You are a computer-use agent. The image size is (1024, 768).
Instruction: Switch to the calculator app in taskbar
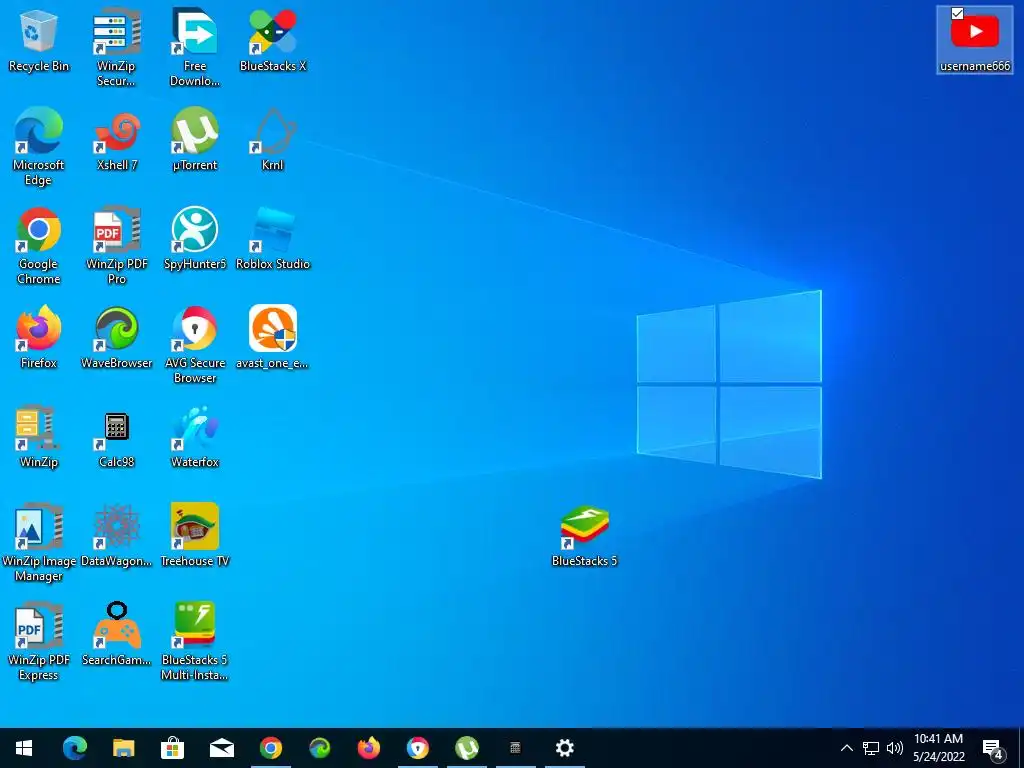515,748
